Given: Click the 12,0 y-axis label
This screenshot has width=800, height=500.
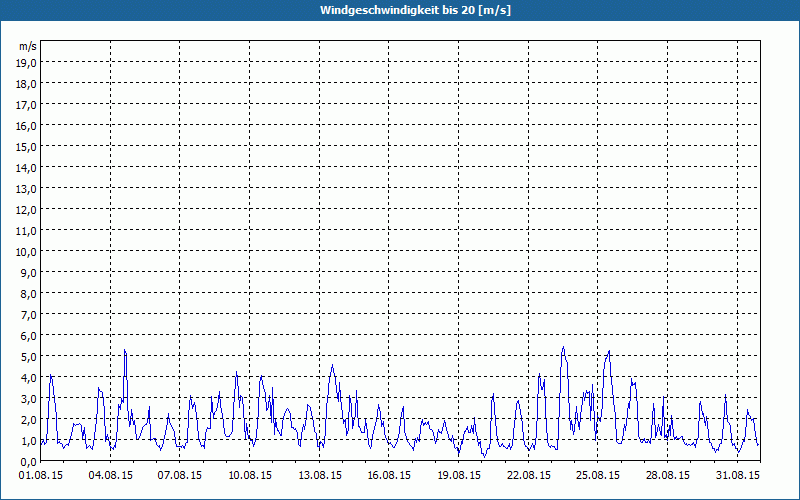Looking at the screenshot, I should [28, 210].
